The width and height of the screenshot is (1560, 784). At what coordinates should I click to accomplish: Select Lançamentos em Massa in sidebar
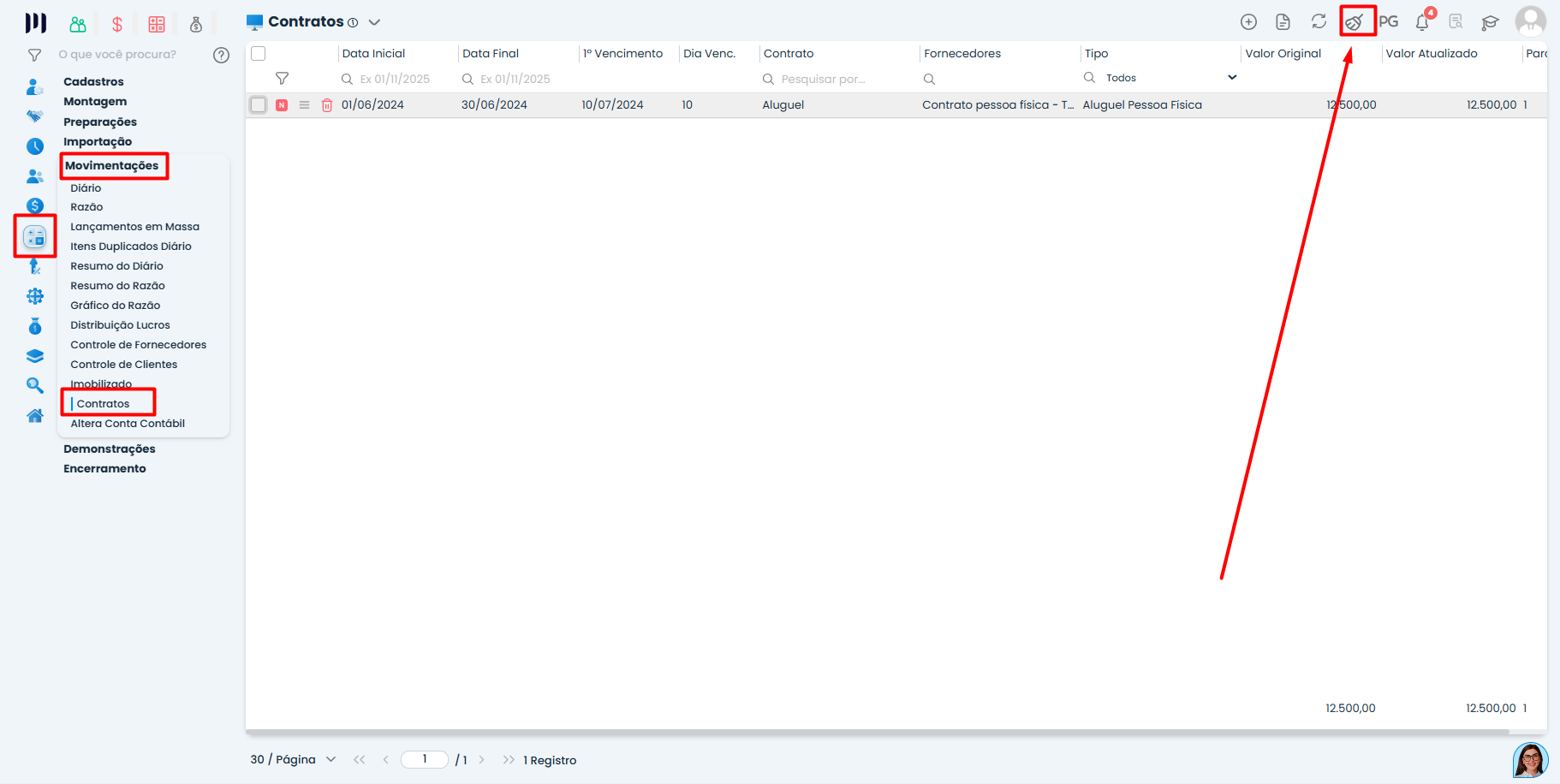134,227
